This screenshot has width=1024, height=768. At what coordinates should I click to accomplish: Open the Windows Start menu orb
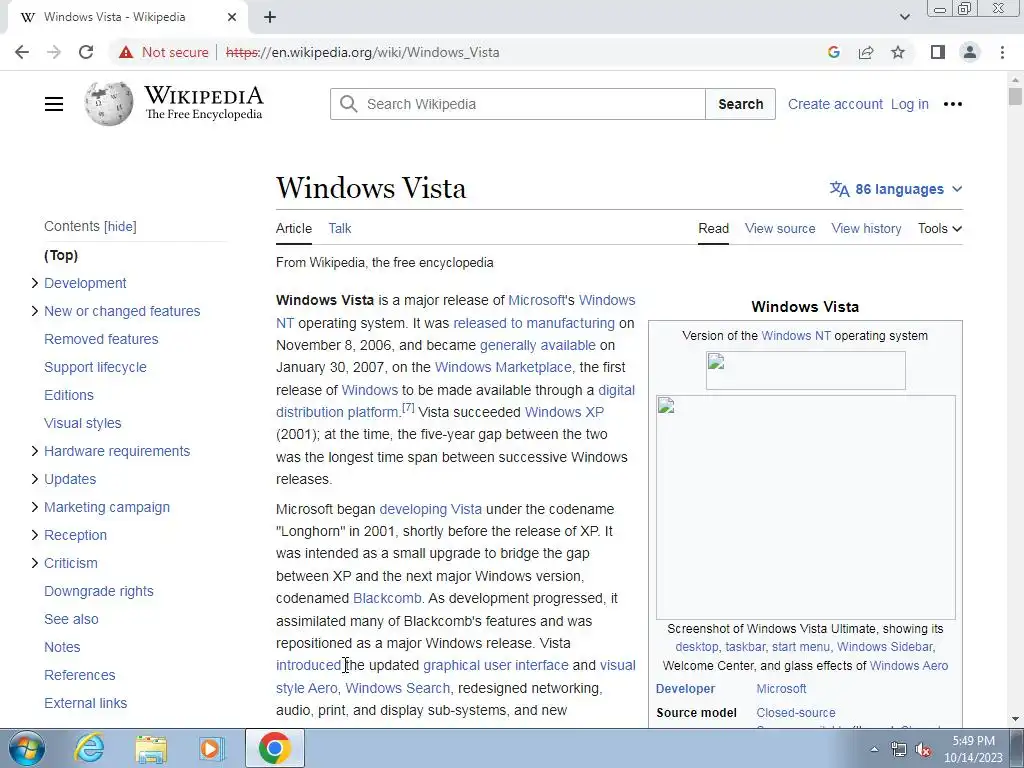pos(27,748)
